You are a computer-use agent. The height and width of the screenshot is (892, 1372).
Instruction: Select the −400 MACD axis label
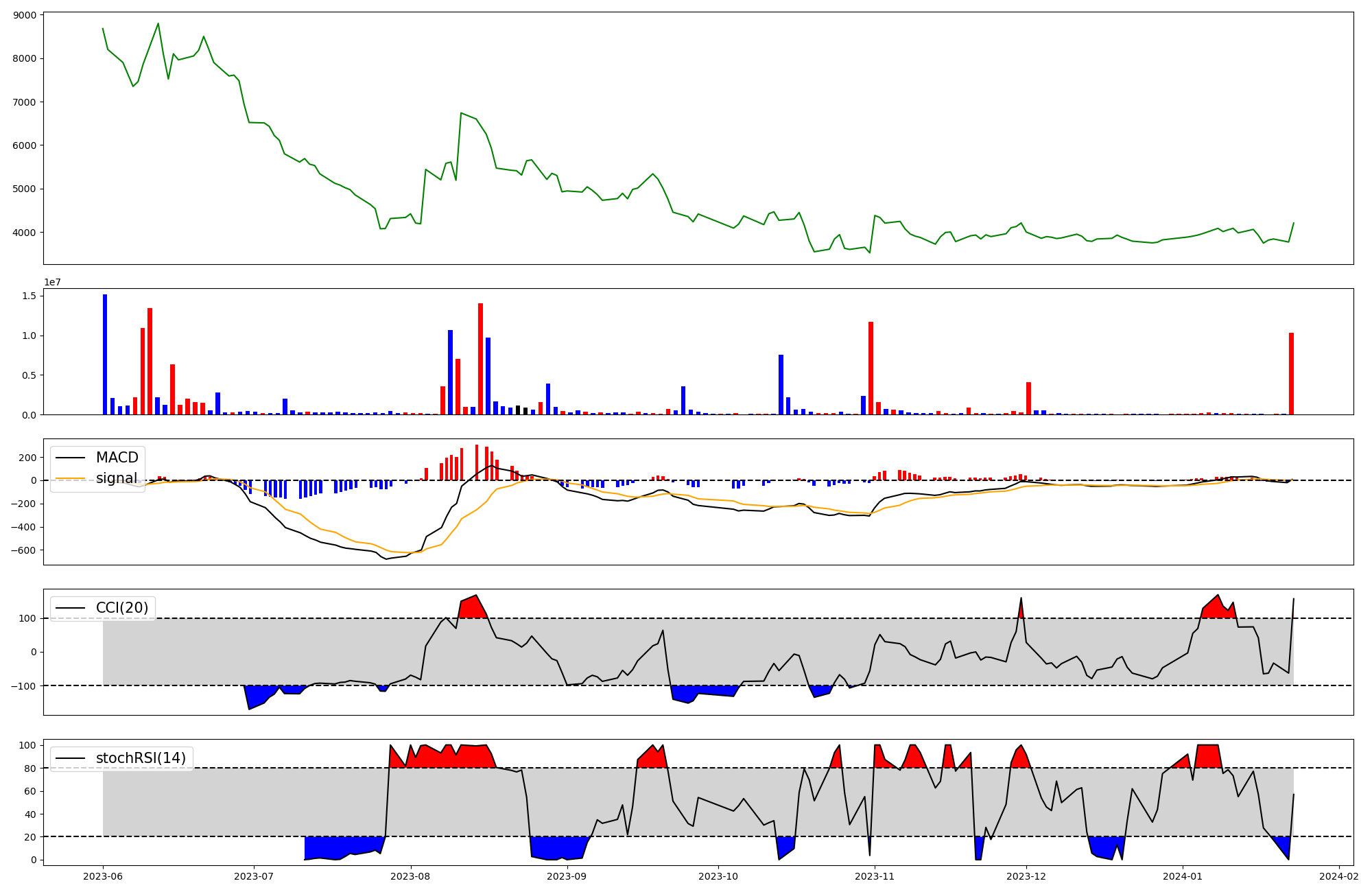tap(24, 527)
